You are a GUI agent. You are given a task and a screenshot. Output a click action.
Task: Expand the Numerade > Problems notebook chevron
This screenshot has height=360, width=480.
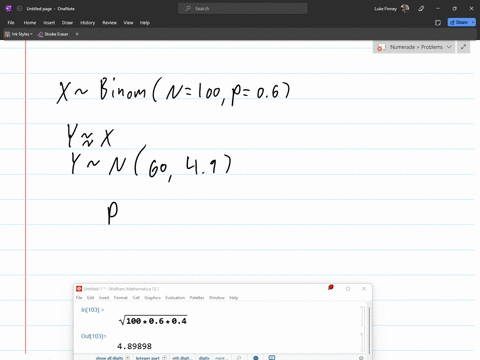pos(449,47)
